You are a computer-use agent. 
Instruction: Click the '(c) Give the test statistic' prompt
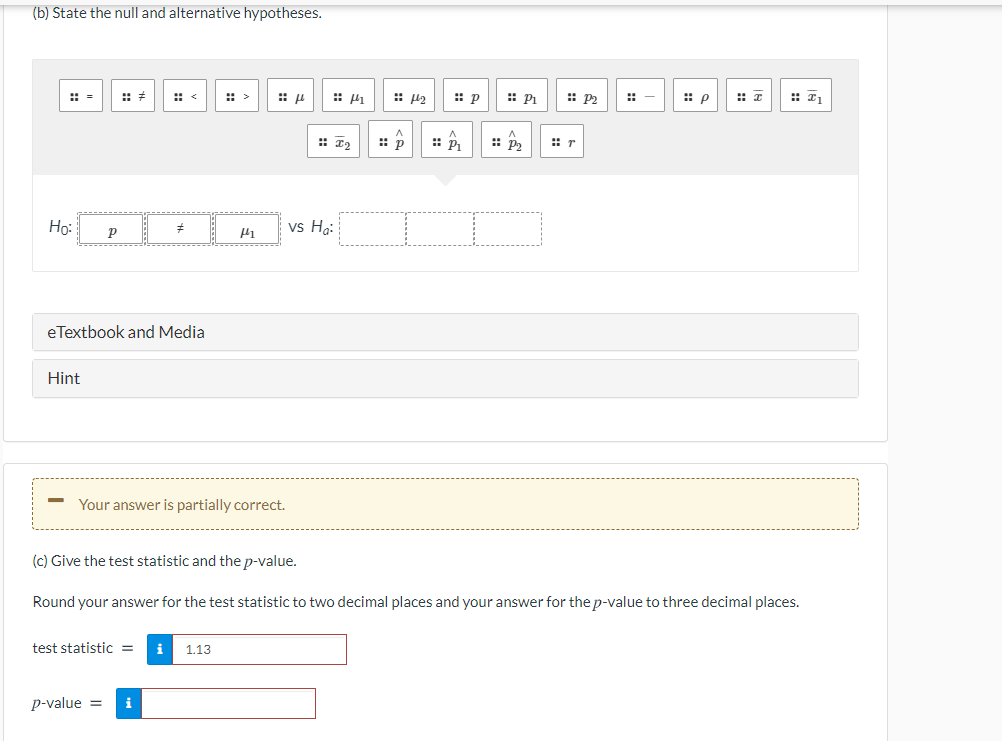click(x=164, y=561)
